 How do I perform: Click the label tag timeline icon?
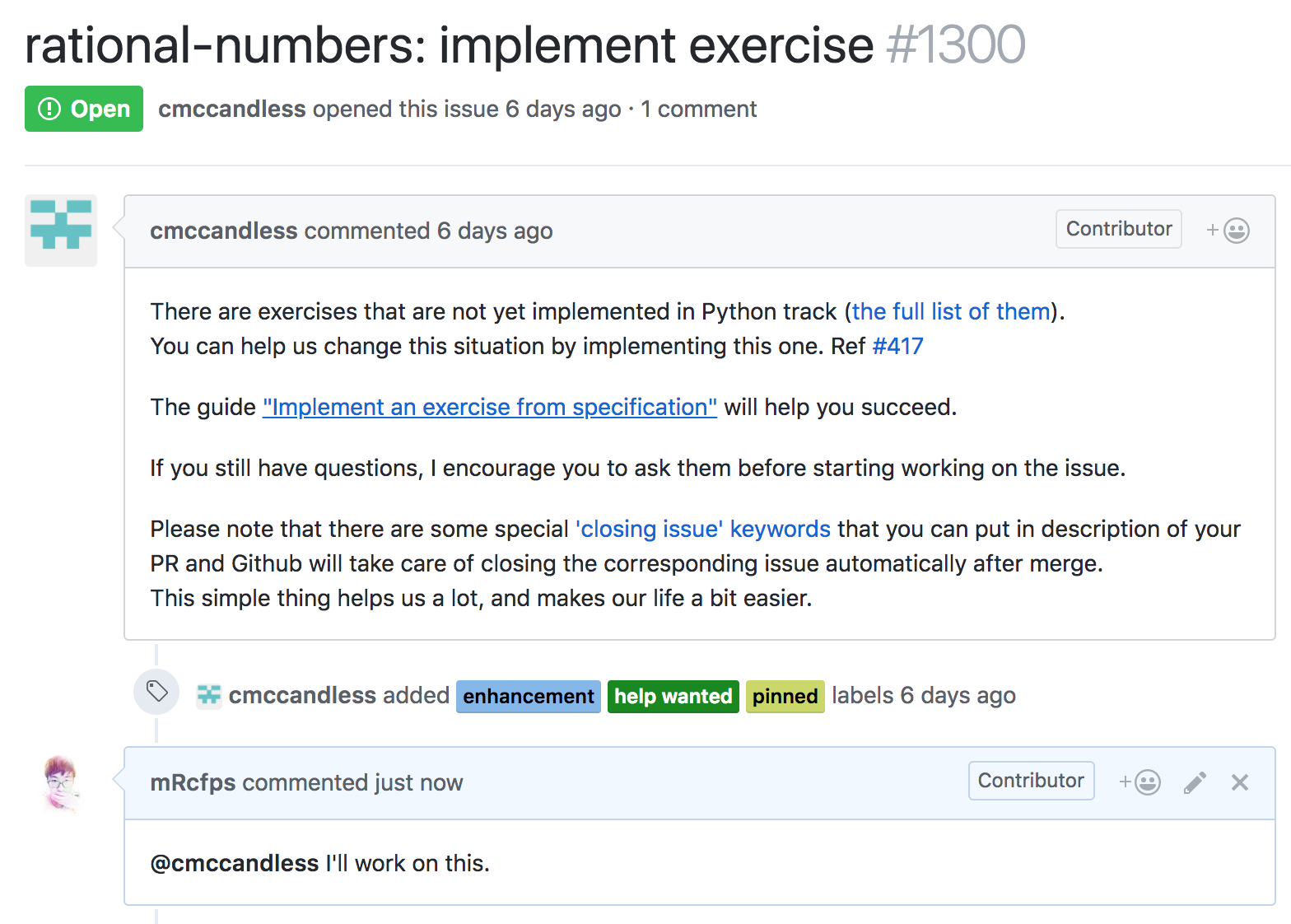tap(156, 691)
